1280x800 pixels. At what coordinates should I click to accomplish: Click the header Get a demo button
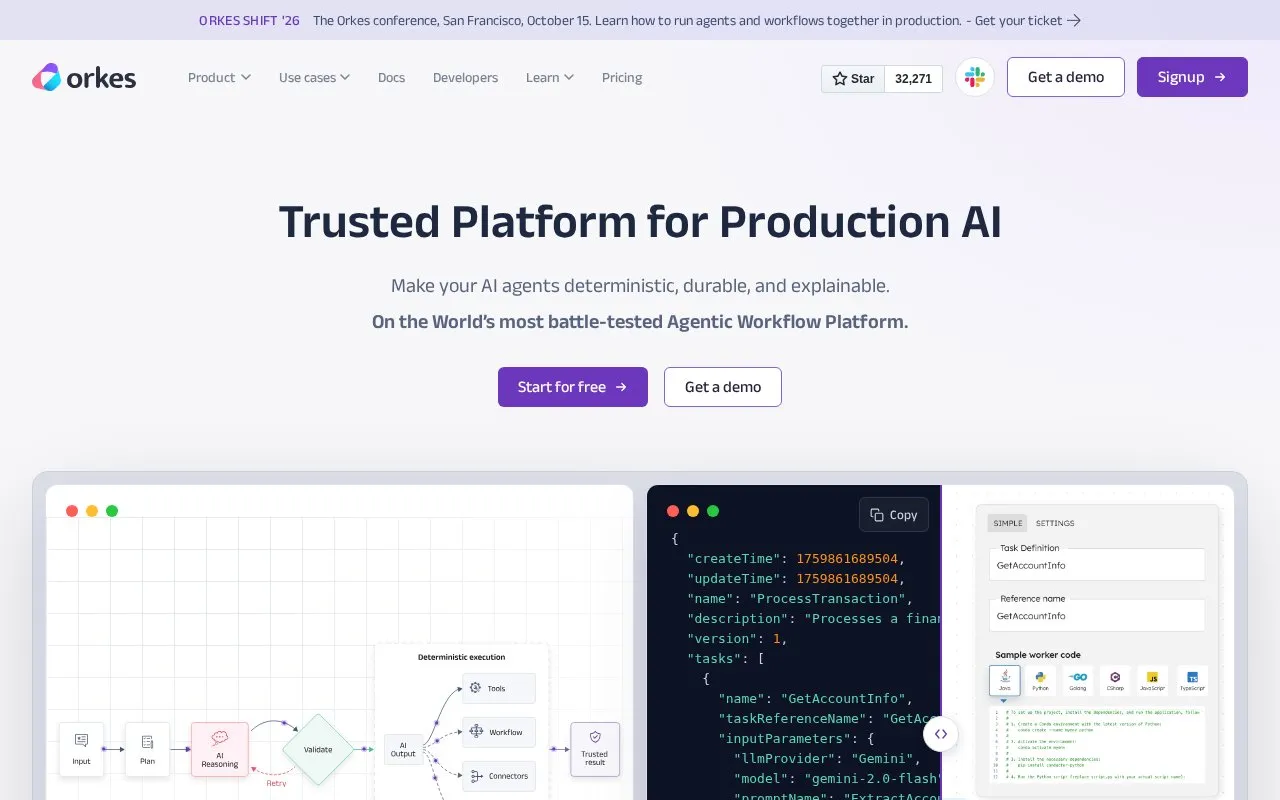pos(1066,77)
